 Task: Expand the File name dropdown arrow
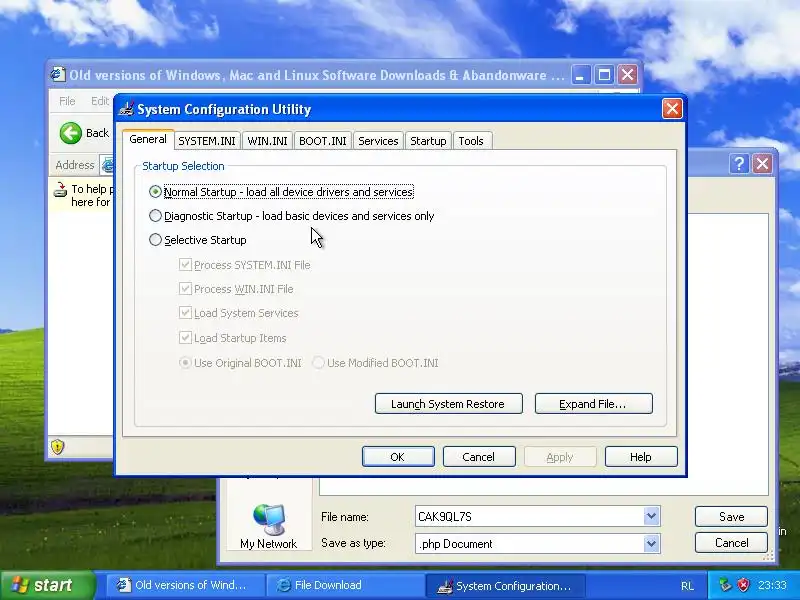651,516
